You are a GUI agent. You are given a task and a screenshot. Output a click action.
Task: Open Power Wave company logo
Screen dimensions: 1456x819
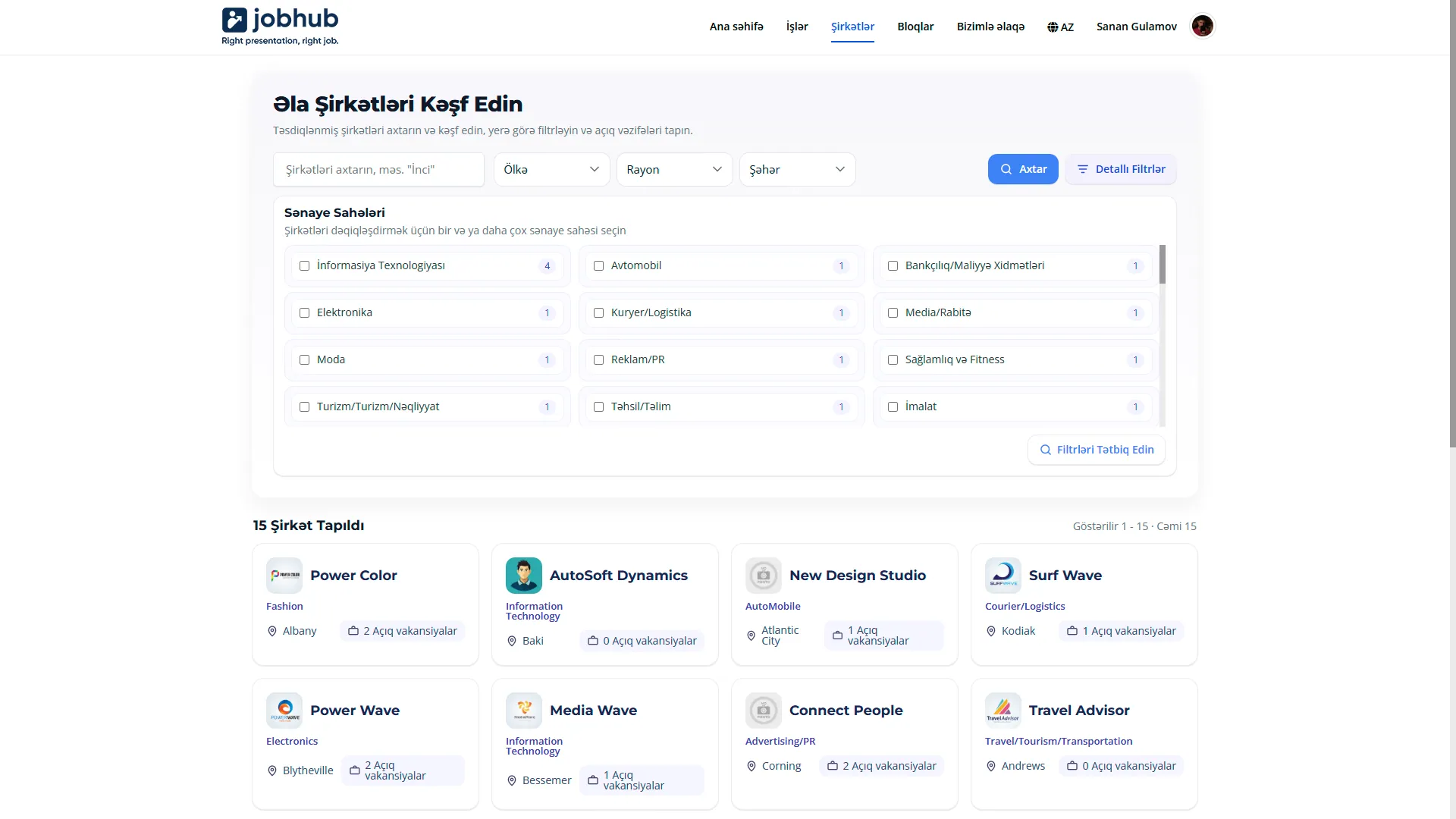tap(284, 711)
